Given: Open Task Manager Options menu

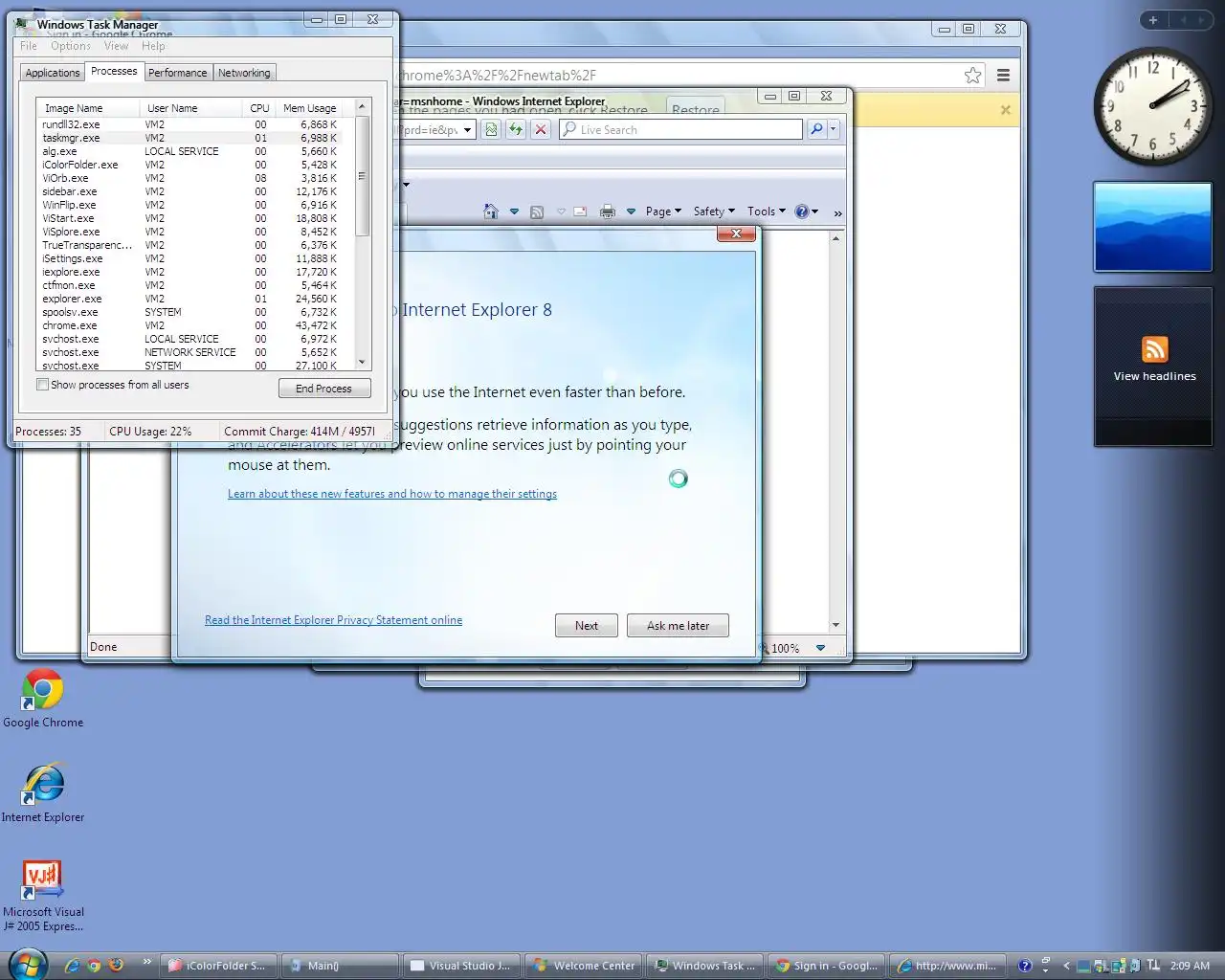Looking at the screenshot, I should pos(71,46).
